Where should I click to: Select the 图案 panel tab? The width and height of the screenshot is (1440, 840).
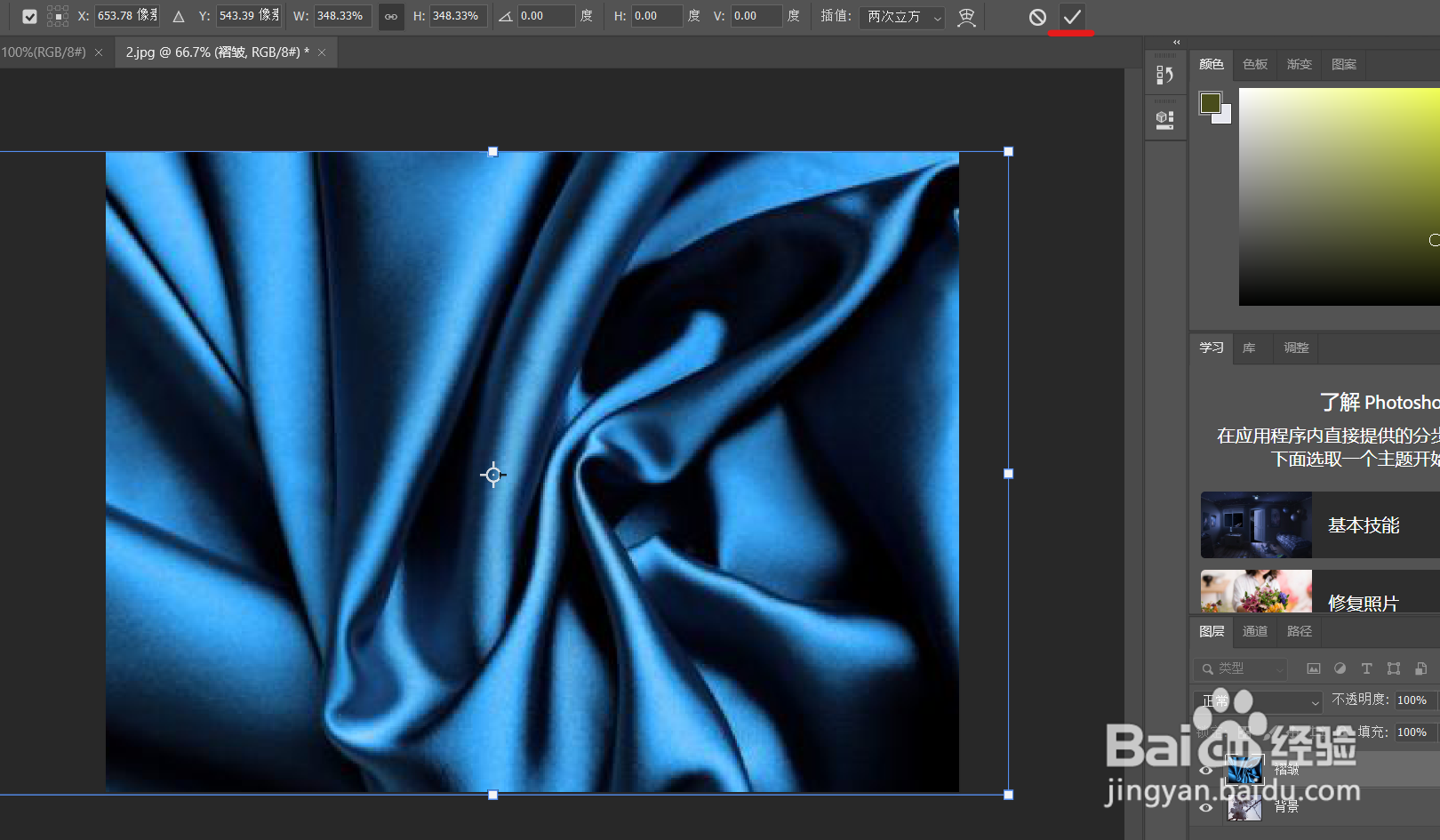1344,64
